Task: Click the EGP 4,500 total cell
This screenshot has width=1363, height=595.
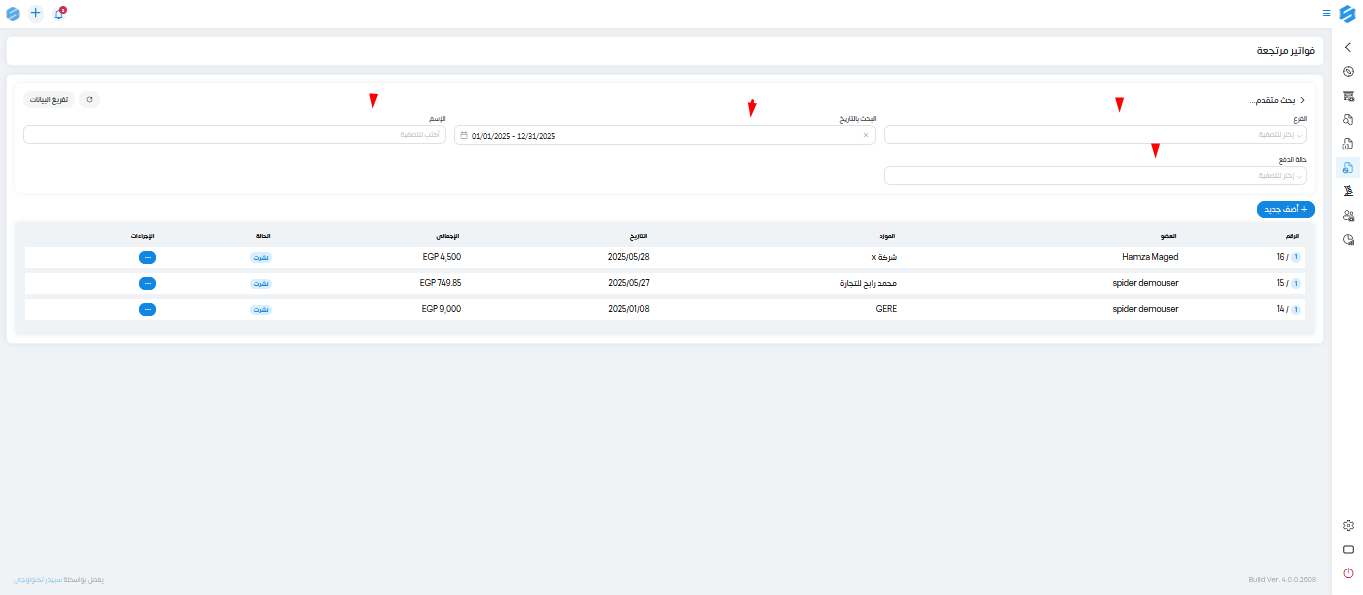Action: coord(442,257)
